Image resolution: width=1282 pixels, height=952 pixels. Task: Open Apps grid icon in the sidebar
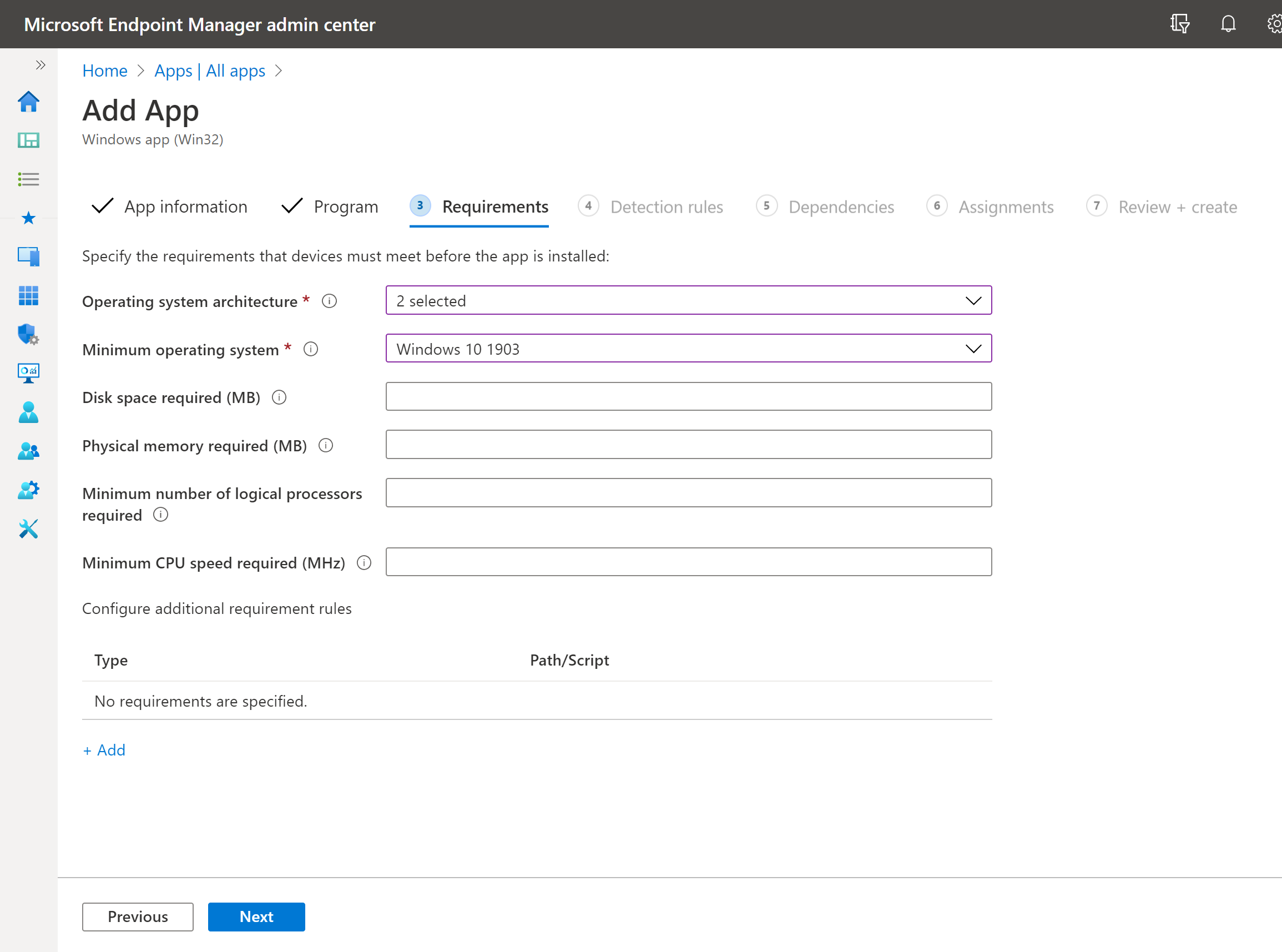28,296
